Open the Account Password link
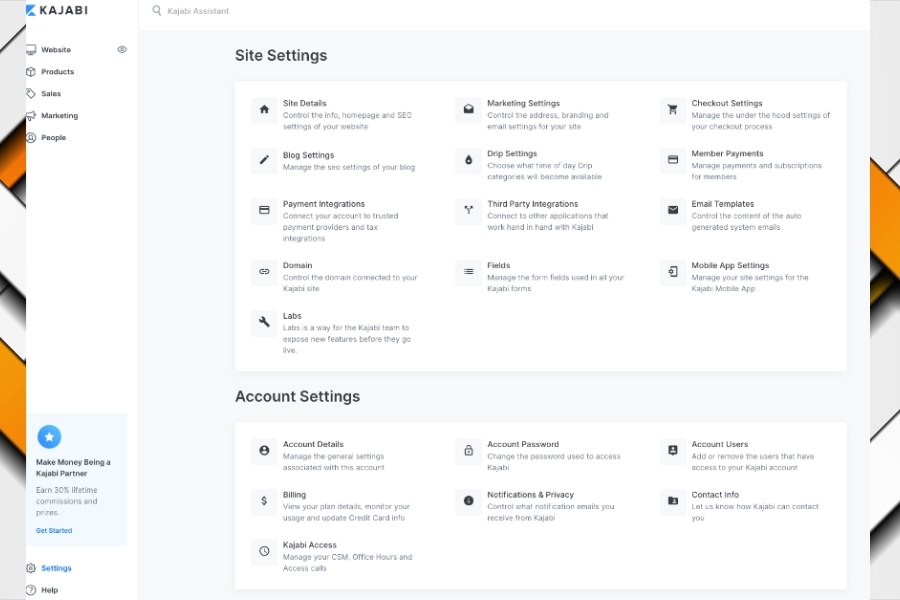The width and height of the screenshot is (900, 600). [x=523, y=444]
